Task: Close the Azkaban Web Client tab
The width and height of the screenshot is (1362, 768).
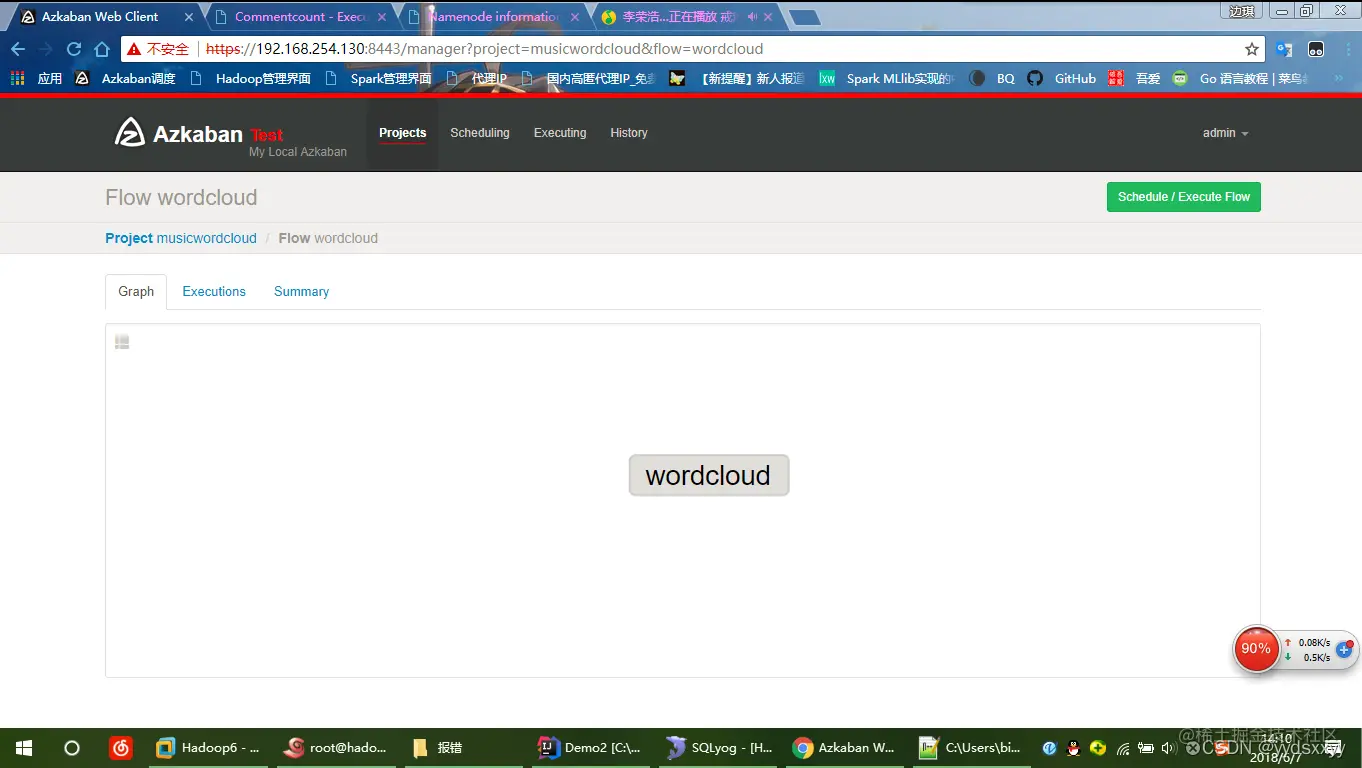Action: 189,17
